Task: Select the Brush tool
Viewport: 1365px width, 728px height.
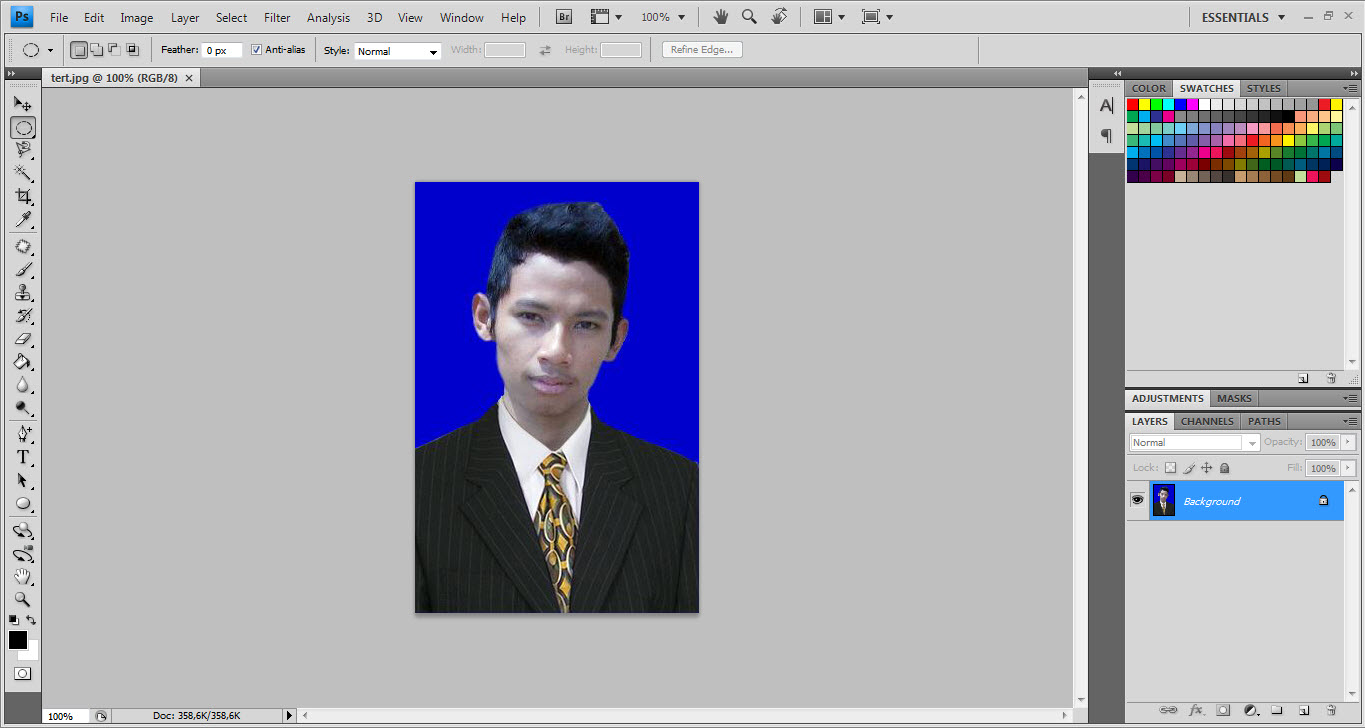Action: tap(23, 271)
